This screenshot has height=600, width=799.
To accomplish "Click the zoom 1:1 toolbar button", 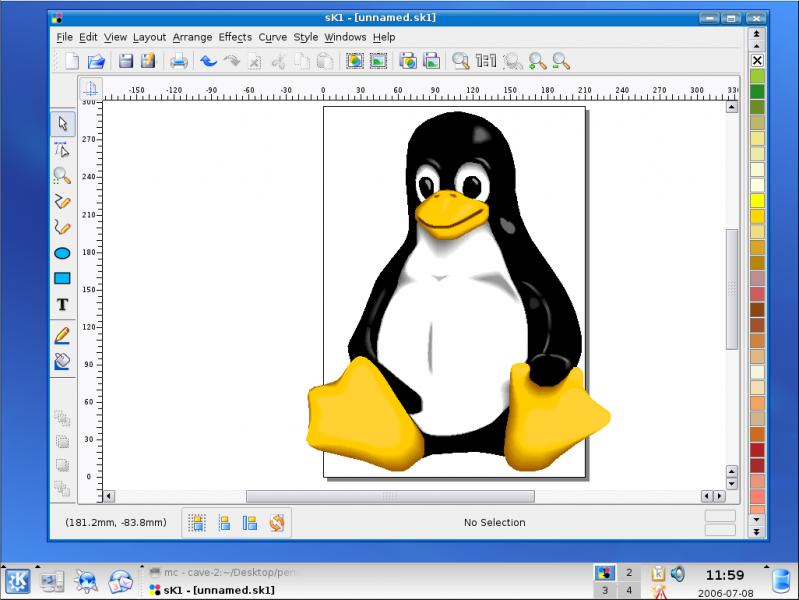I will tap(486, 61).
